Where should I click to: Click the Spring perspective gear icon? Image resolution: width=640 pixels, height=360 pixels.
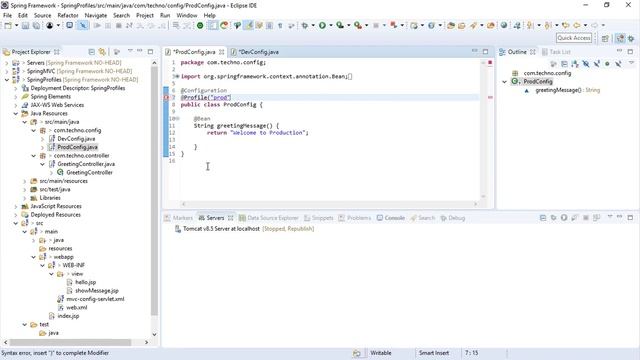pos(631,38)
